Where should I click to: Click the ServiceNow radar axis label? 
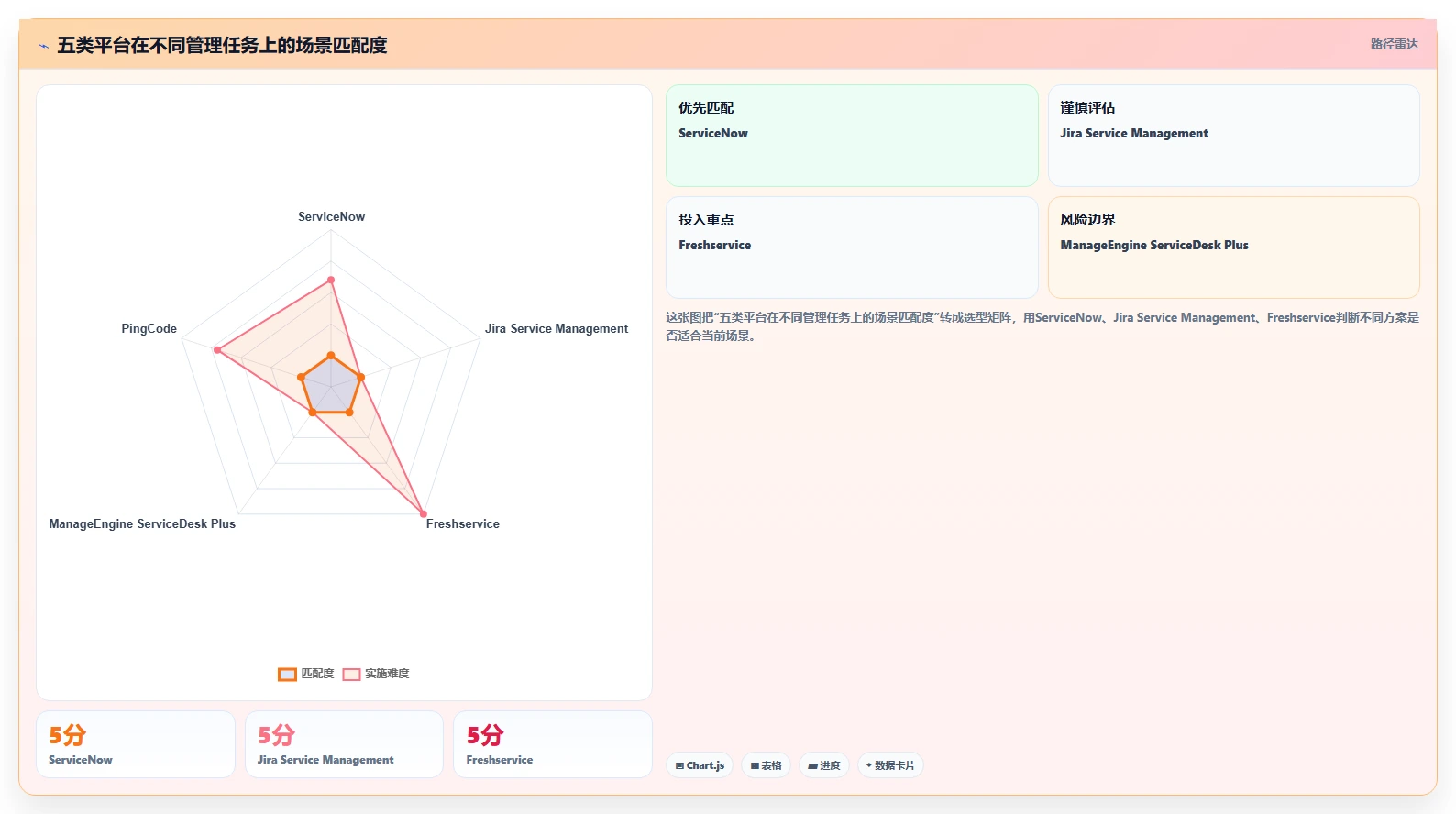[331, 217]
